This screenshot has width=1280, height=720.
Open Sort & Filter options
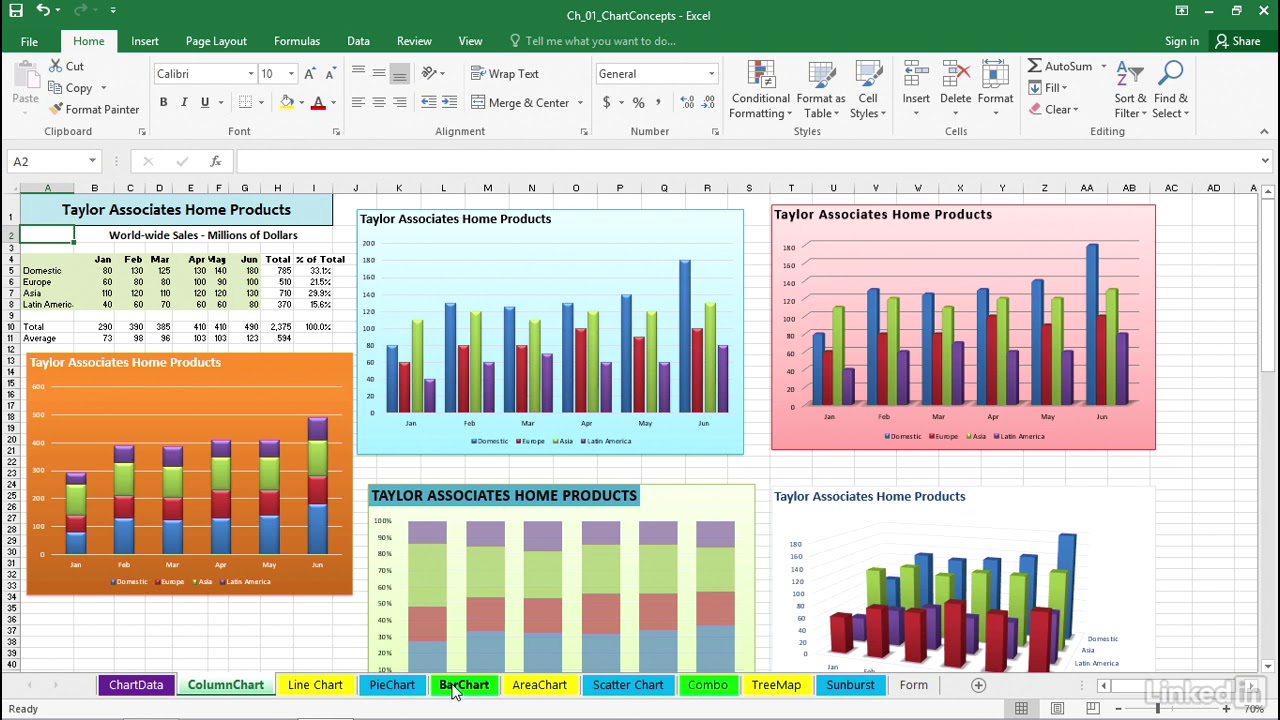pos(1130,90)
